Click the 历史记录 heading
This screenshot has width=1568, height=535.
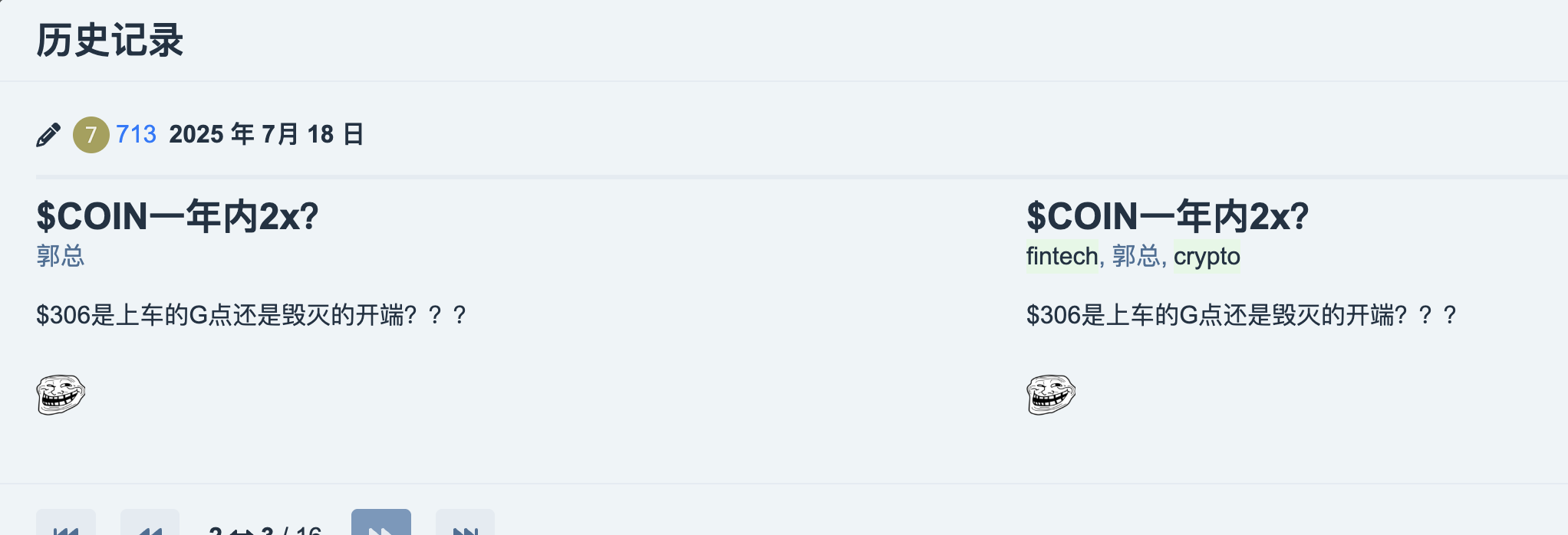point(110,41)
